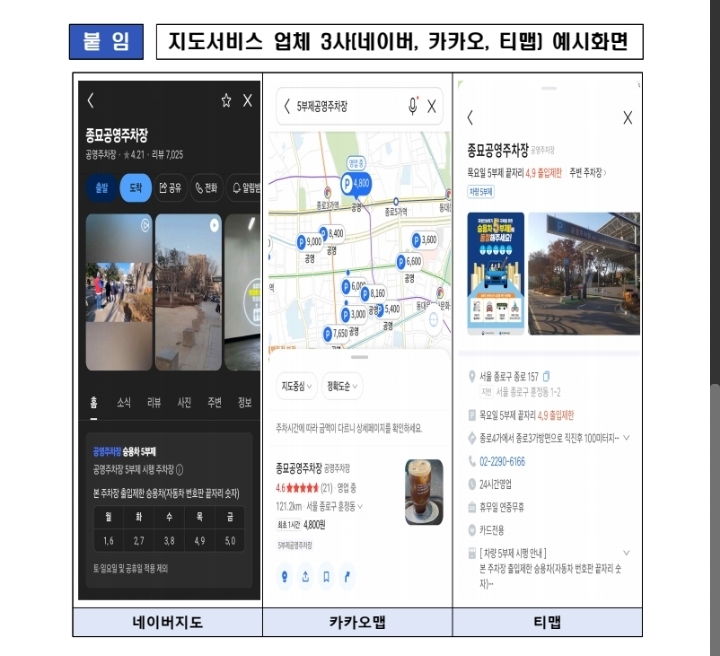
Task: Grab the Kakao bottom sheet handle
Action: pos(360,357)
